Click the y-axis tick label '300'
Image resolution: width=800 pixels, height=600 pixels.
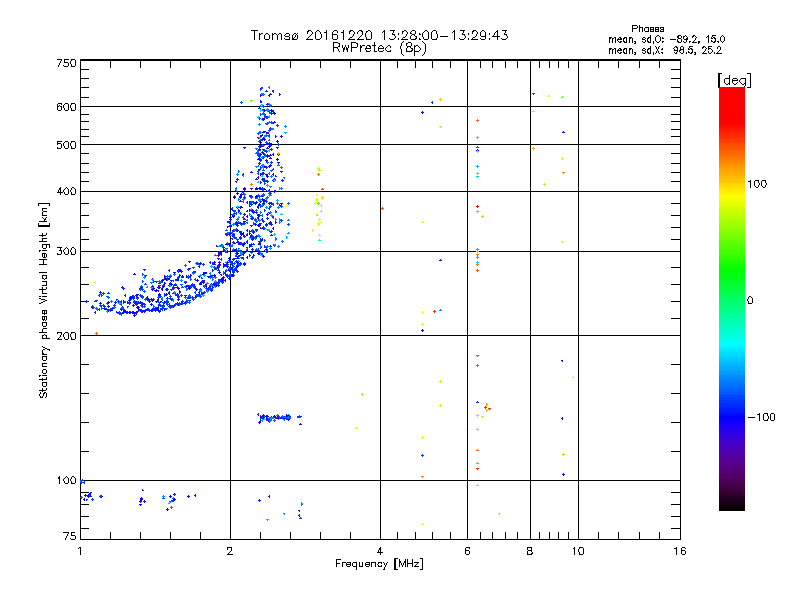pos(66,252)
